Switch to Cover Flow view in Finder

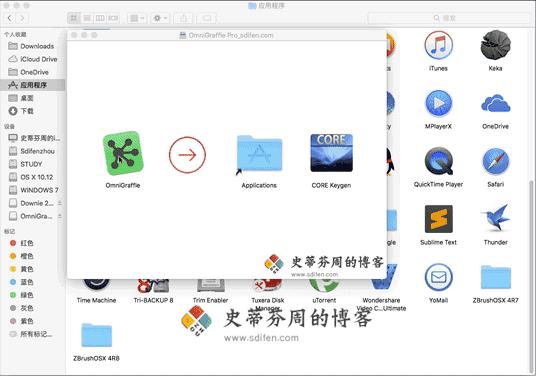tap(113, 18)
